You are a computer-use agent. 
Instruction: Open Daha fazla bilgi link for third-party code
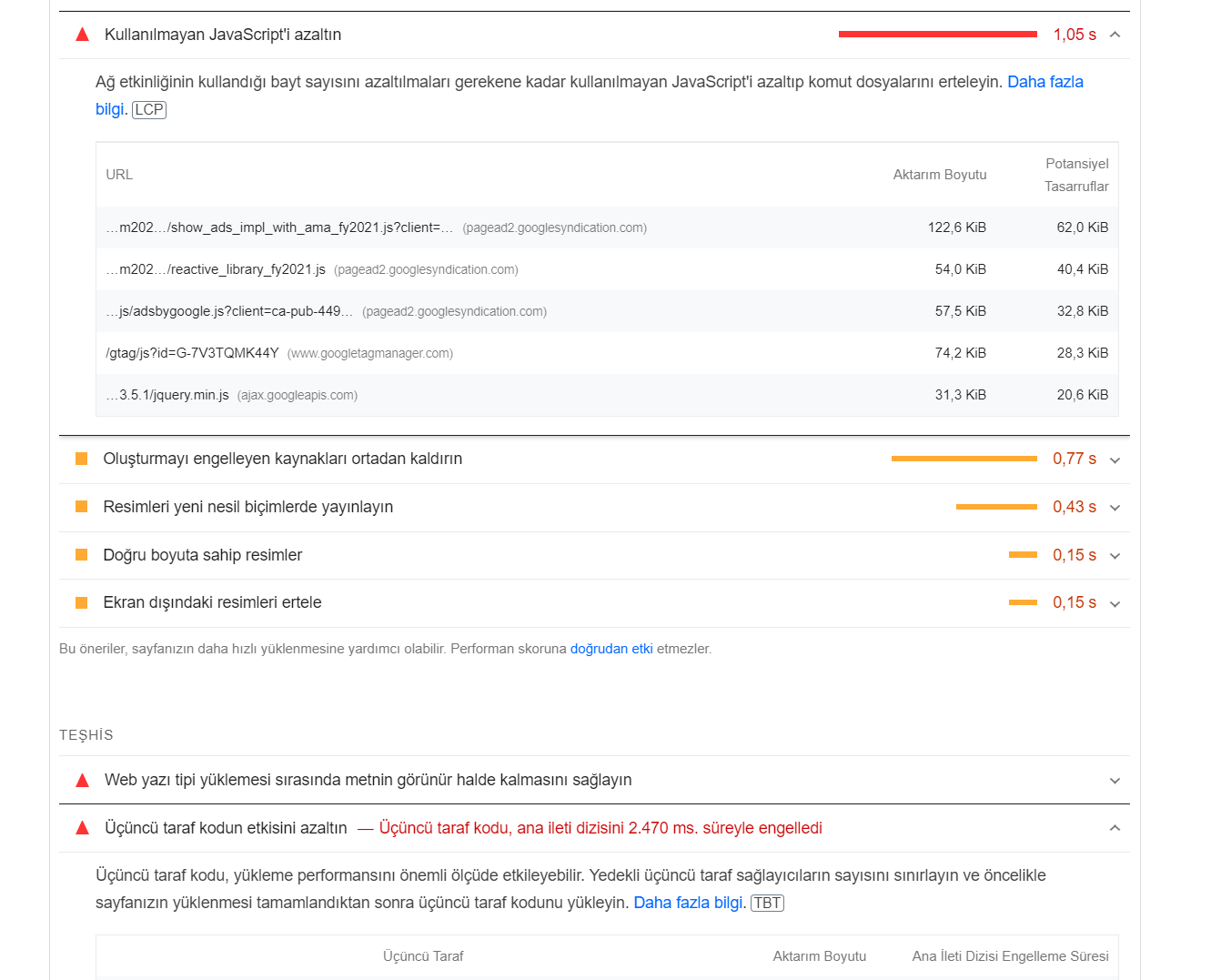[688, 903]
